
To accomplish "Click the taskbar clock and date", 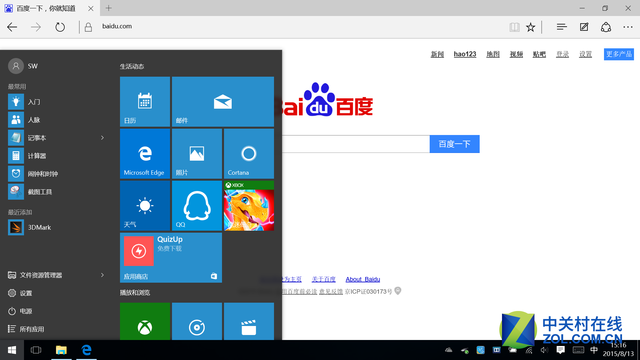I will pyautogui.click(x=618, y=350).
